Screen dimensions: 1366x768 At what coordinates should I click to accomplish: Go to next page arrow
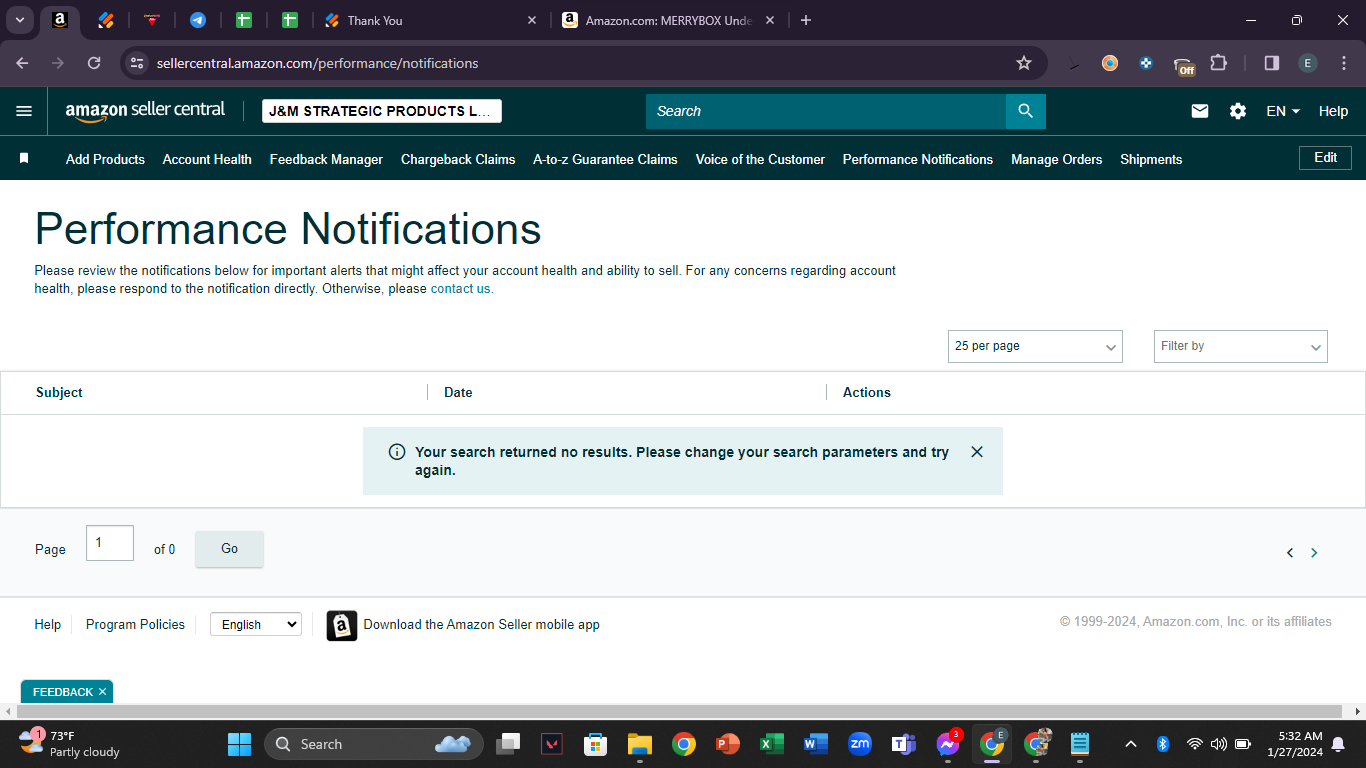[x=1314, y=553]
